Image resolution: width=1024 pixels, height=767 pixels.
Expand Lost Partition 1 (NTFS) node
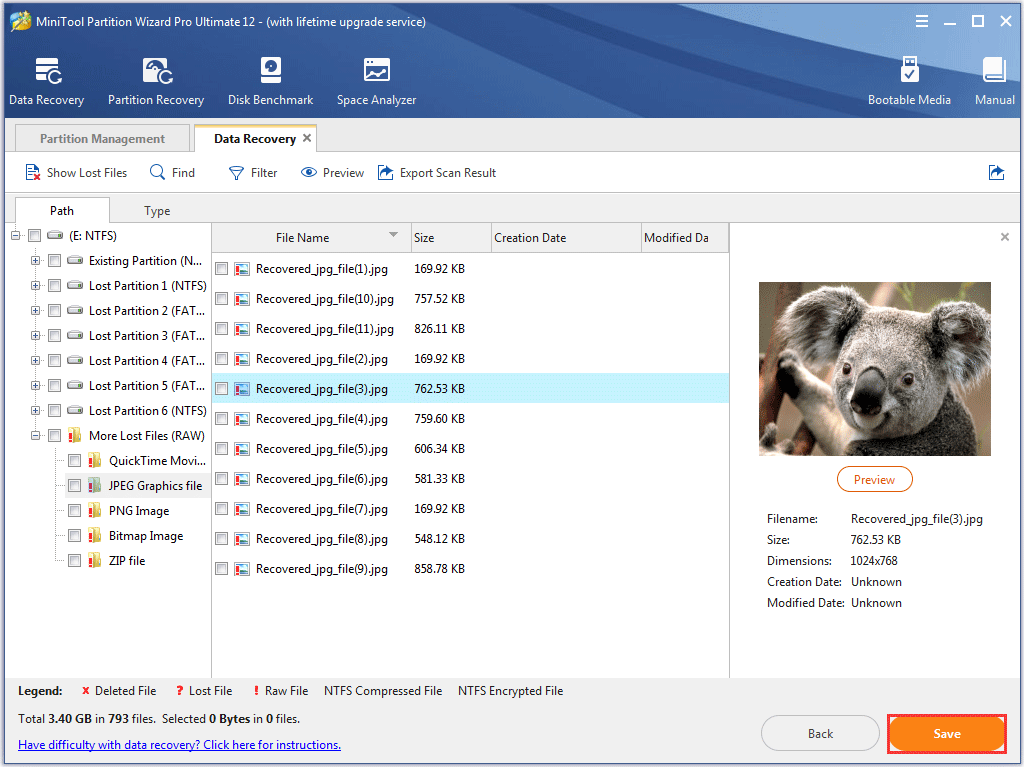(34, 285)
